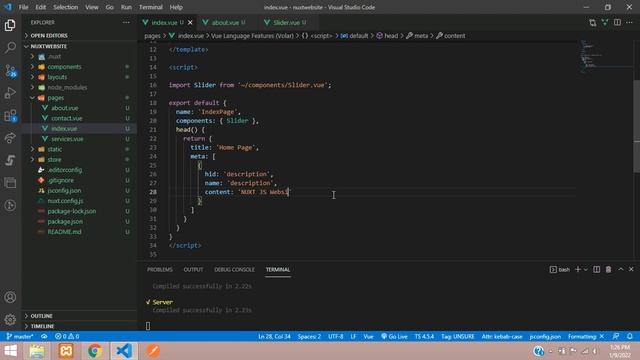This screenshot has width=640, height=360.
Task: Click Ln 28, Col 34 in status bar
Action: (274, 336)
